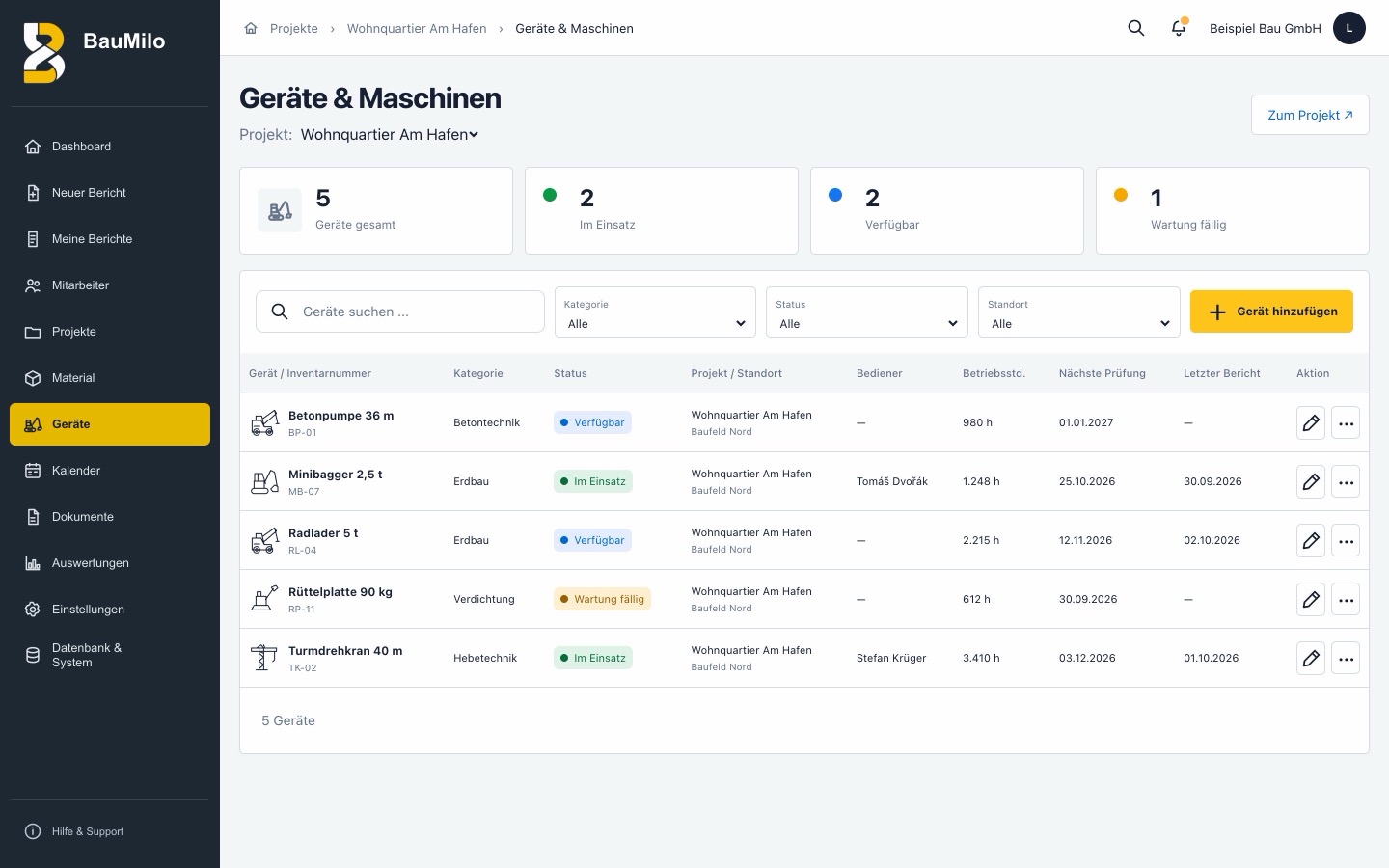This screenshot has height=868, width=1389.
Task: Edit the Rüttelplatte 90 kg entry
Action: (1311, 599)
